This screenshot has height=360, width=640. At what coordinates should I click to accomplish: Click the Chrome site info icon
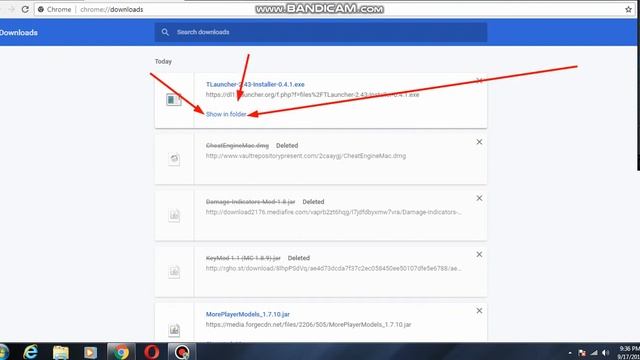tap(41, 9)
